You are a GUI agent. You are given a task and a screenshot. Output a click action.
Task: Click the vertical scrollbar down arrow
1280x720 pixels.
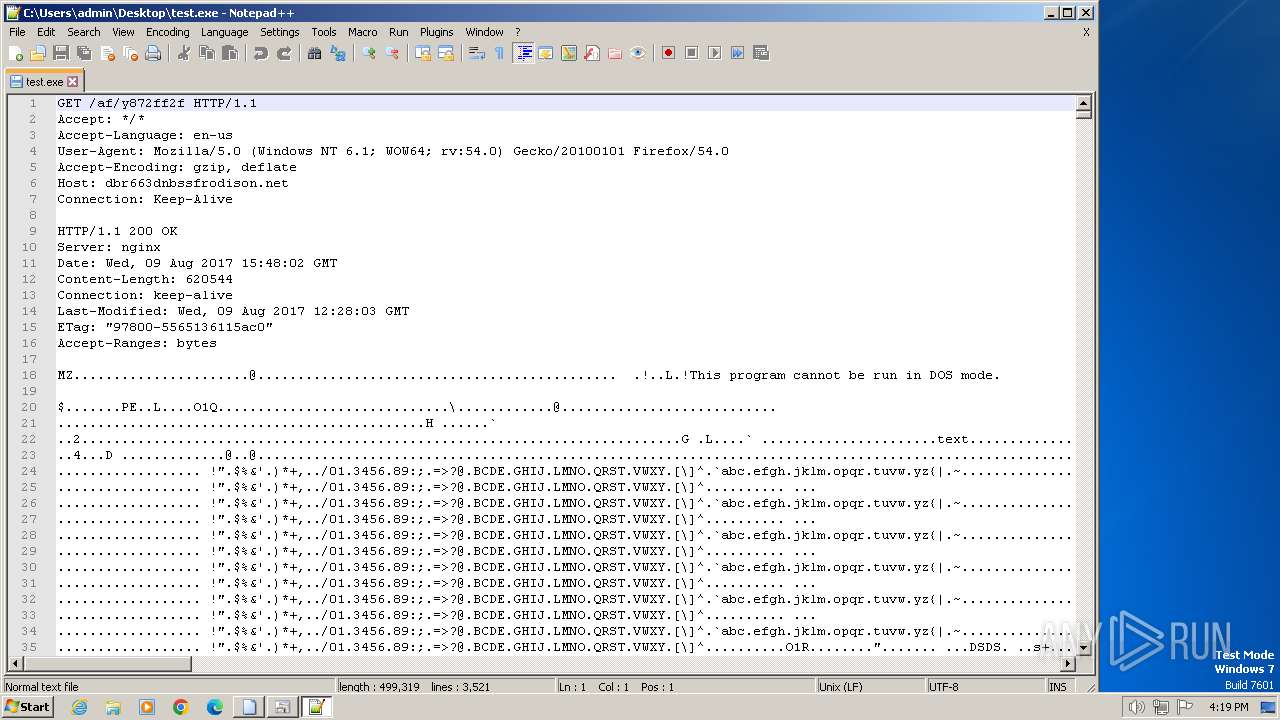pos(1083,649)
